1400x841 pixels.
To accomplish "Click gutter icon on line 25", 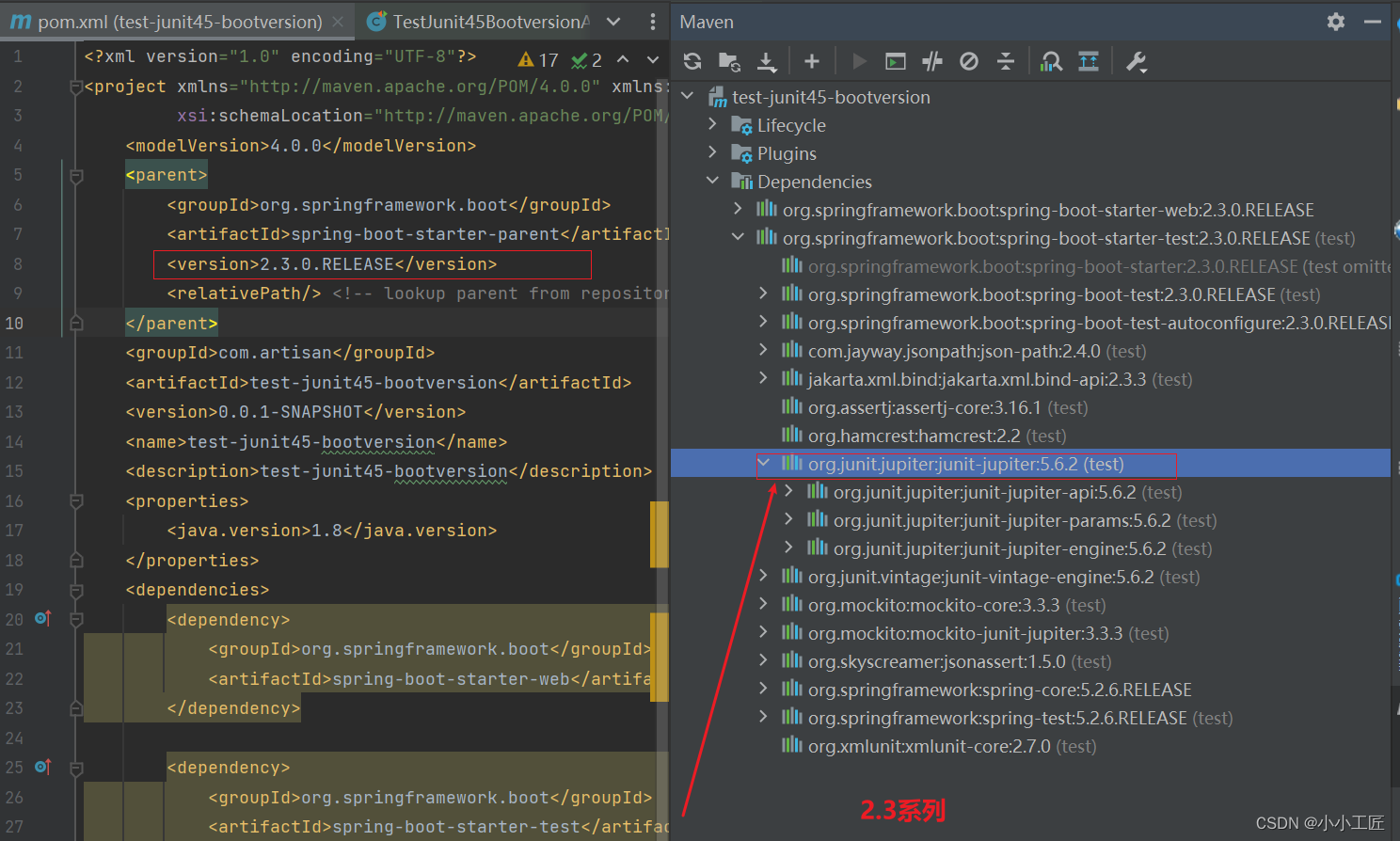I will (43, 767).
